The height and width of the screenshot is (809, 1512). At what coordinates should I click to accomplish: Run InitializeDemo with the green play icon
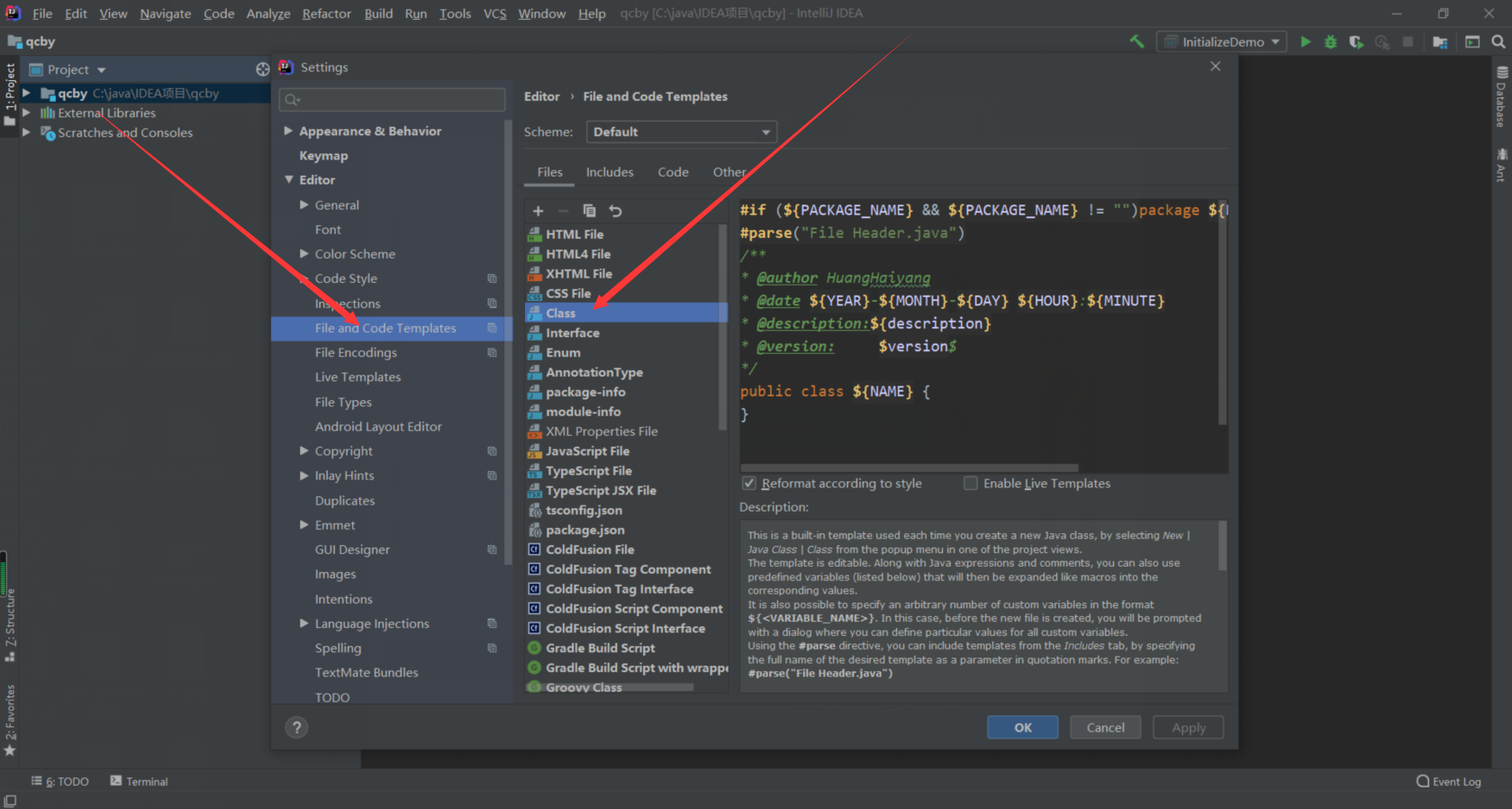tap(1305, 41)
